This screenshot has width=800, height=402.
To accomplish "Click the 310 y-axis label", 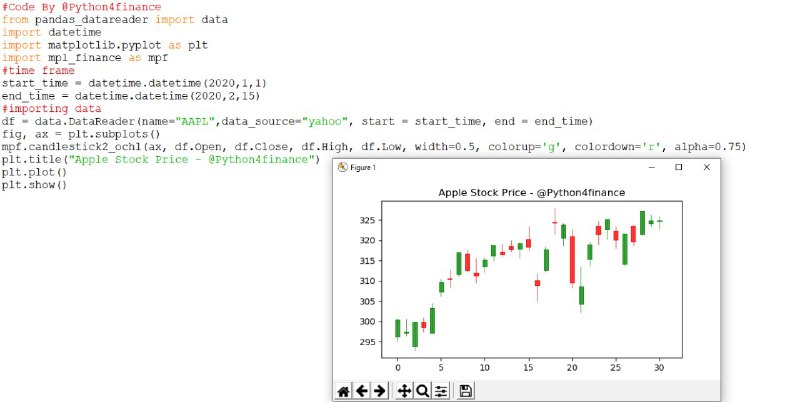I will tap(367, 281).
